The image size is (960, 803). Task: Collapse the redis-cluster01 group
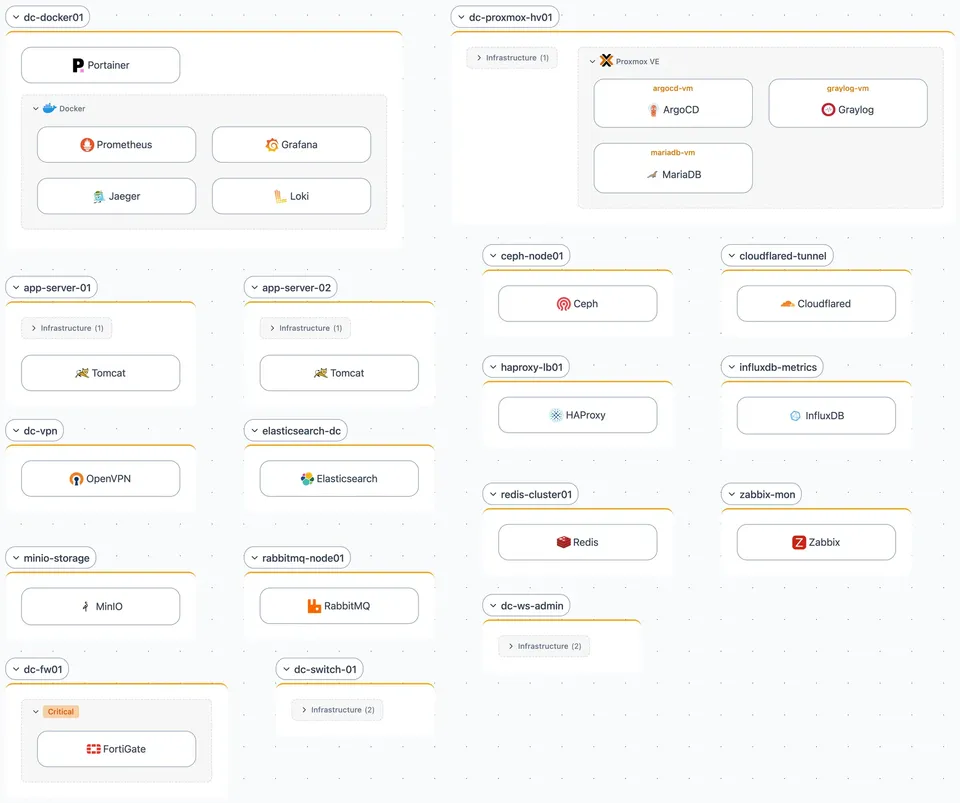(493, 495)
